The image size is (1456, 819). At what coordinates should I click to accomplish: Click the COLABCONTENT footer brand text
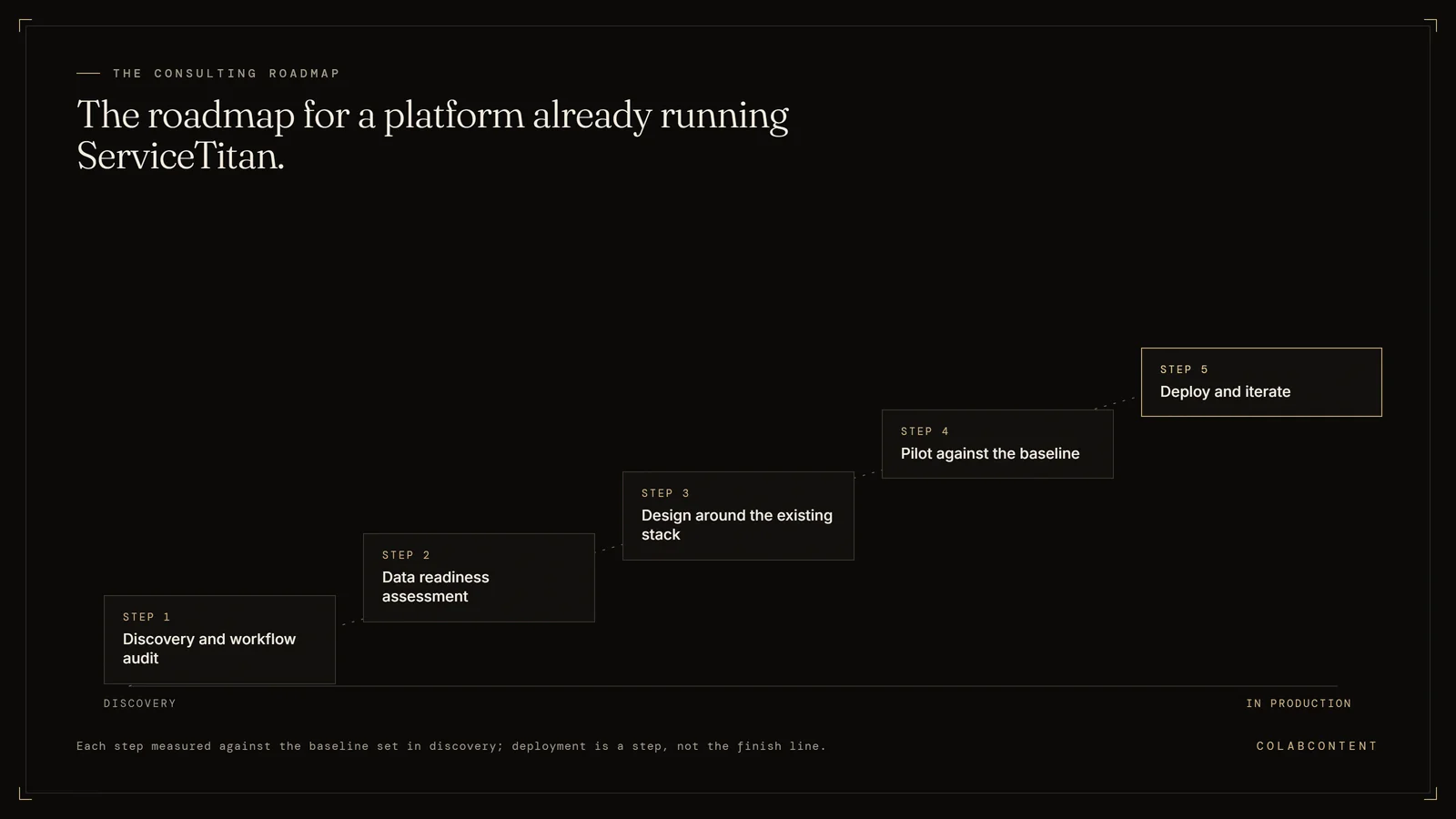tap(1317, 746)
